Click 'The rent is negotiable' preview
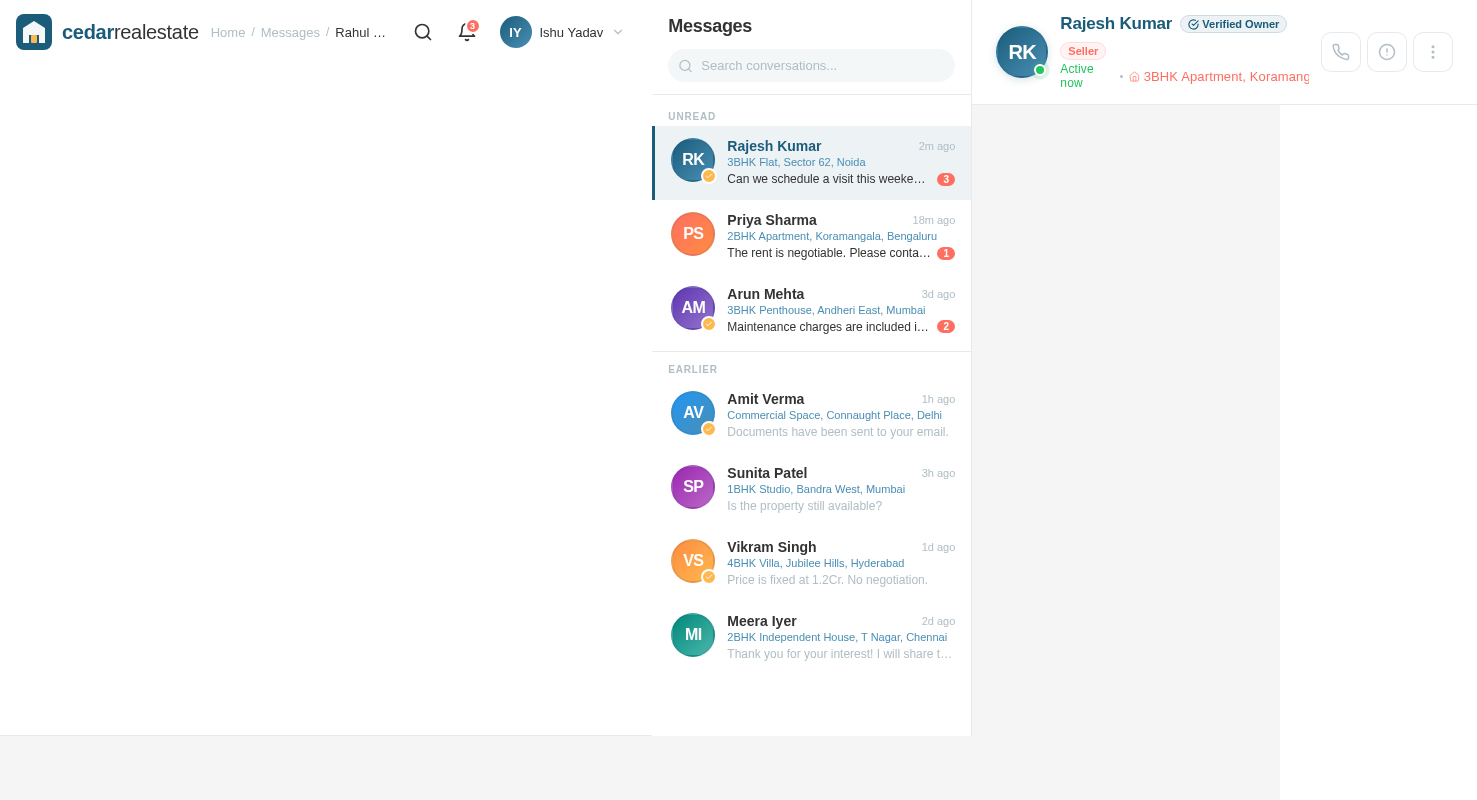1477x800 pixels. click(829, 253)
